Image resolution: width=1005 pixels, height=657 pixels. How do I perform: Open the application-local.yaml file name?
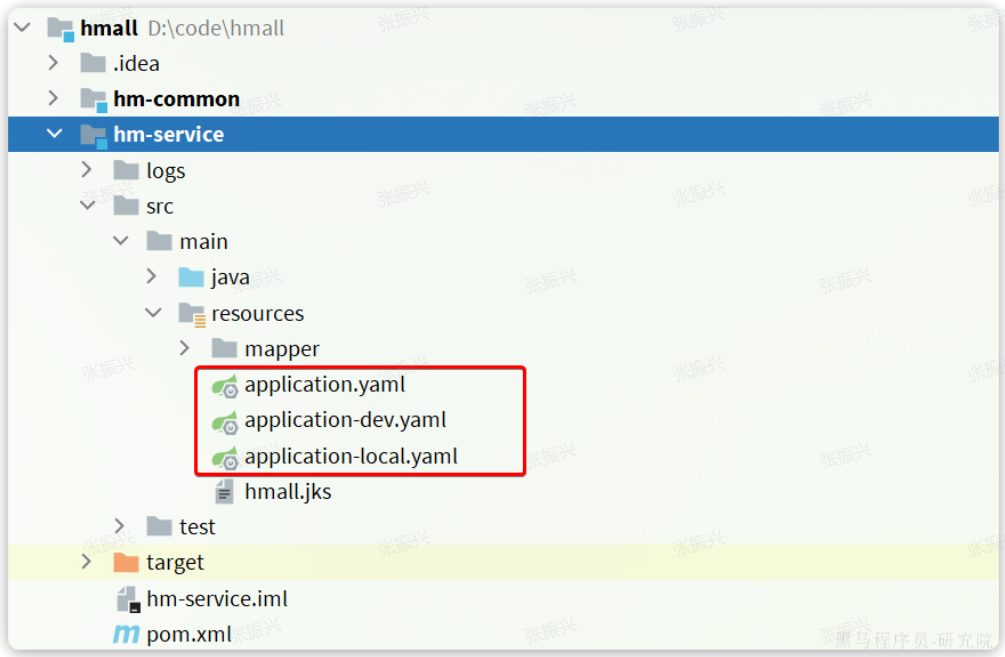coord(351,456)
